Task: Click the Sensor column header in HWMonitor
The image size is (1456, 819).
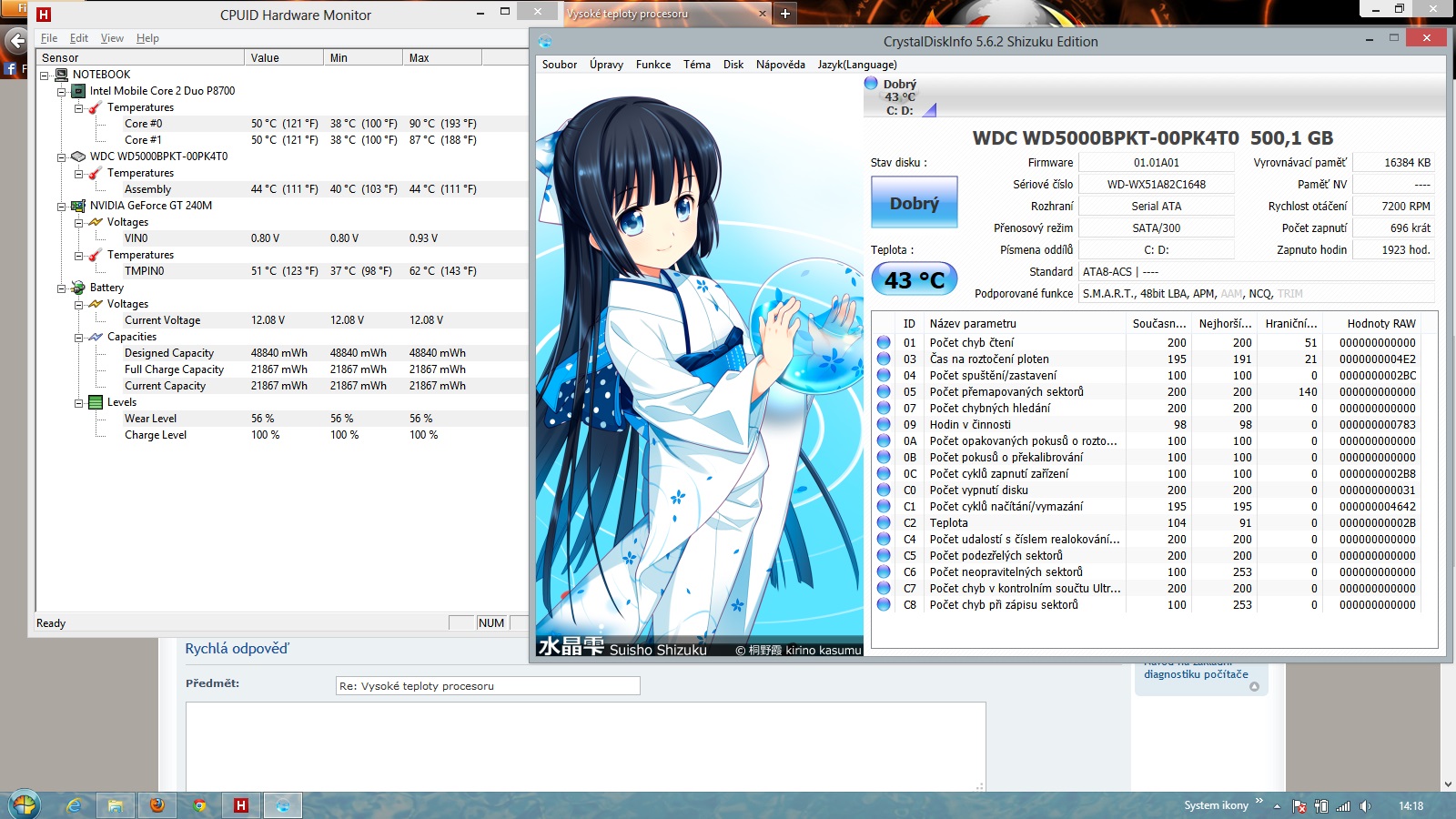Action: click(x=140, y=57)
